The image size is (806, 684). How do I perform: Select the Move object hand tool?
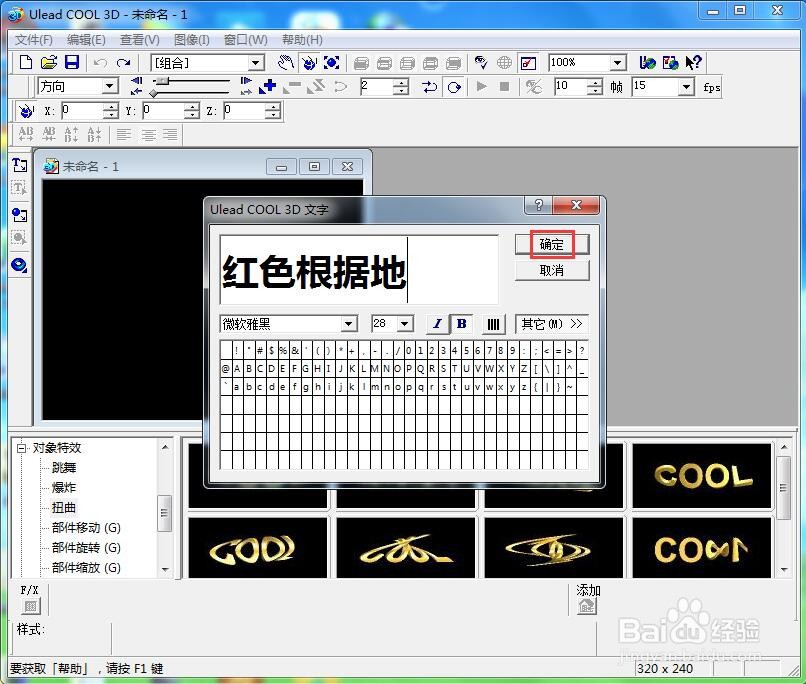pyautogui.click(x=286, y=63)
